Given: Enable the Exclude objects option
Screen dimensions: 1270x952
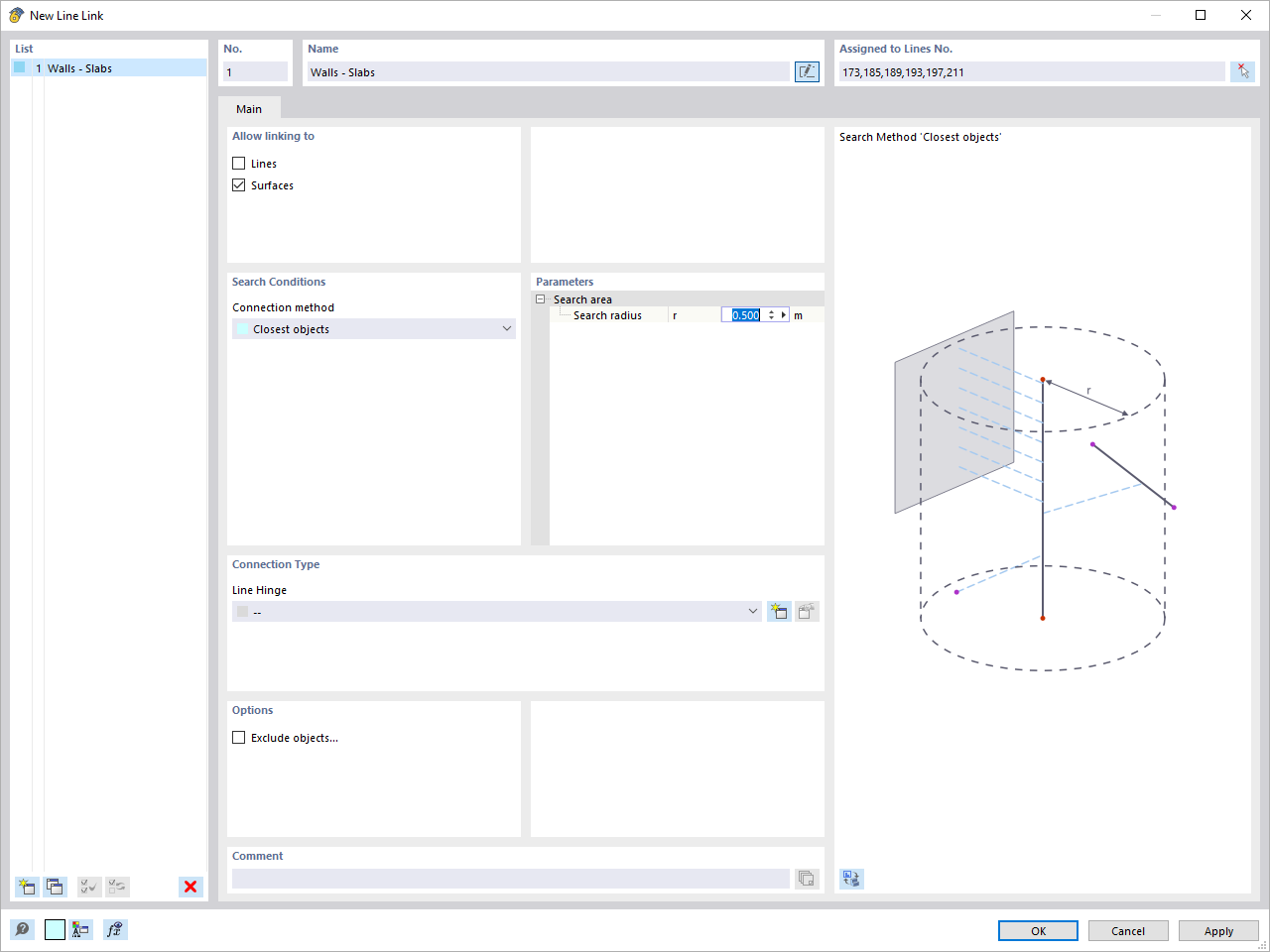Looking at the screenshot, I should 238,737.
